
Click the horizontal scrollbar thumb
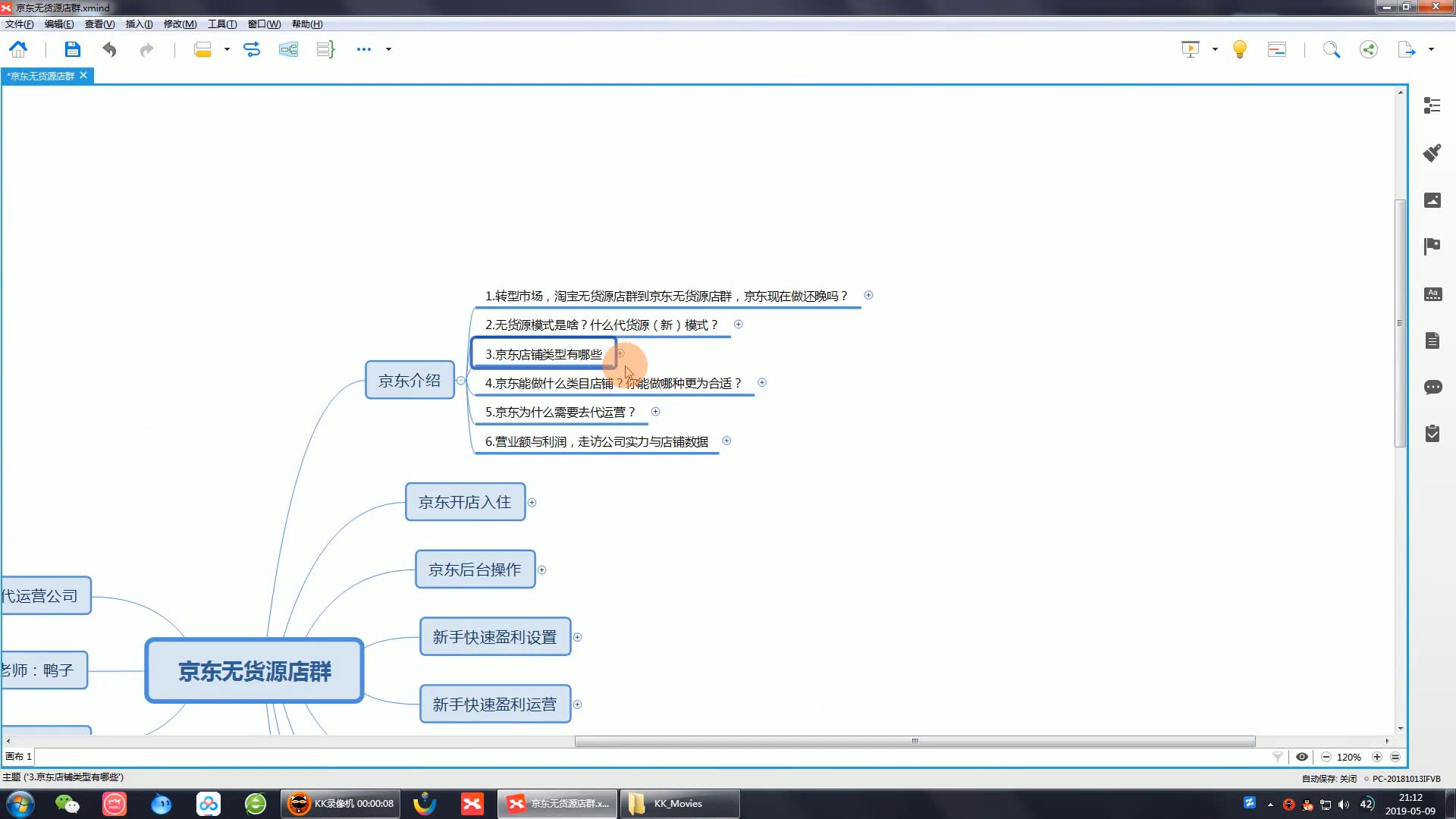coord(915,741)
